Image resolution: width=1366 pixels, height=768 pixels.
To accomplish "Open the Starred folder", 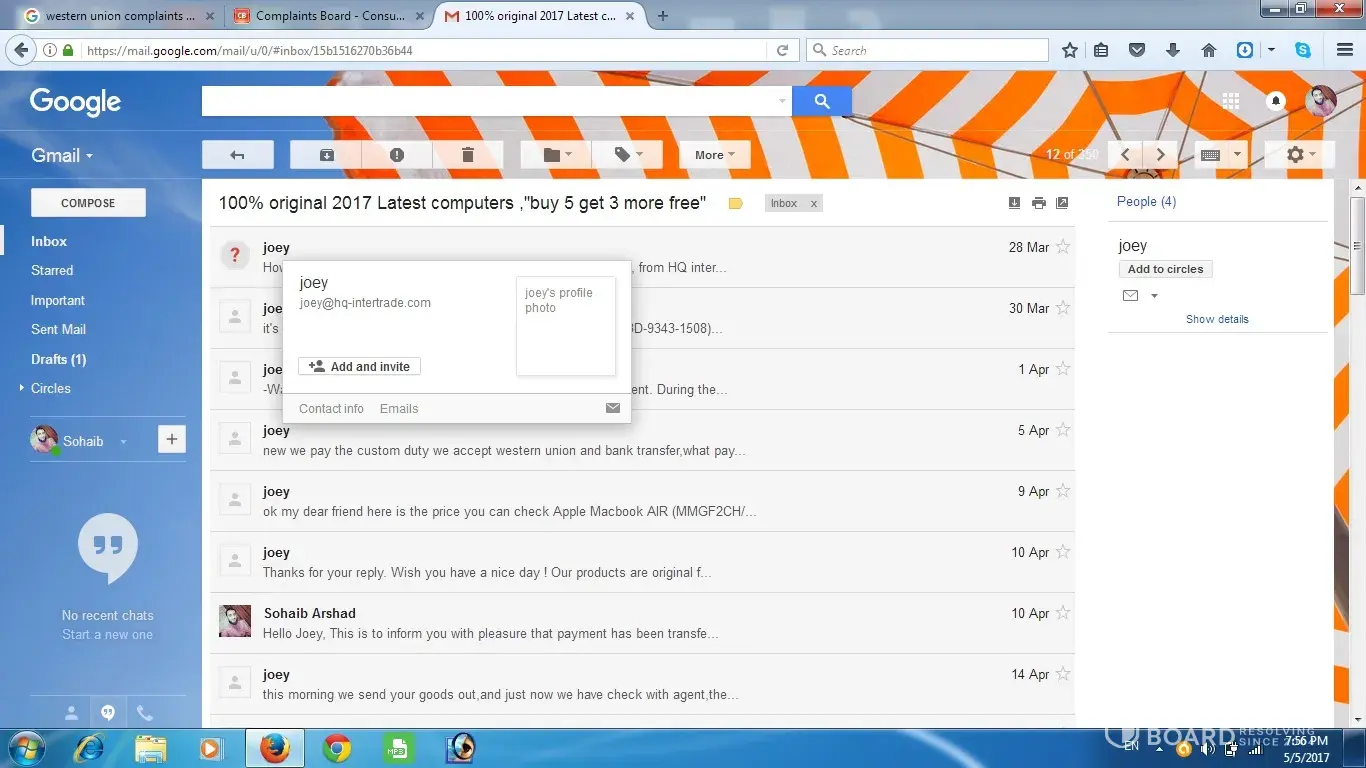I will [52, 270].
